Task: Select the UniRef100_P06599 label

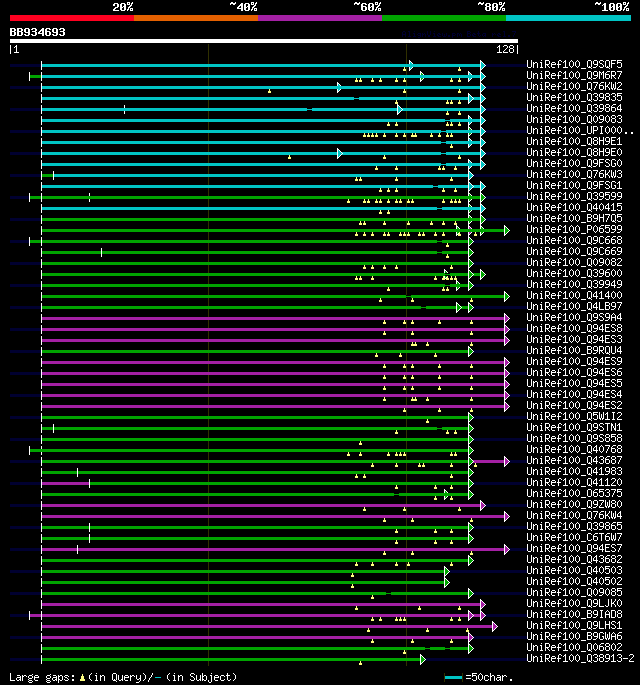Action: [x=574, y=229]
